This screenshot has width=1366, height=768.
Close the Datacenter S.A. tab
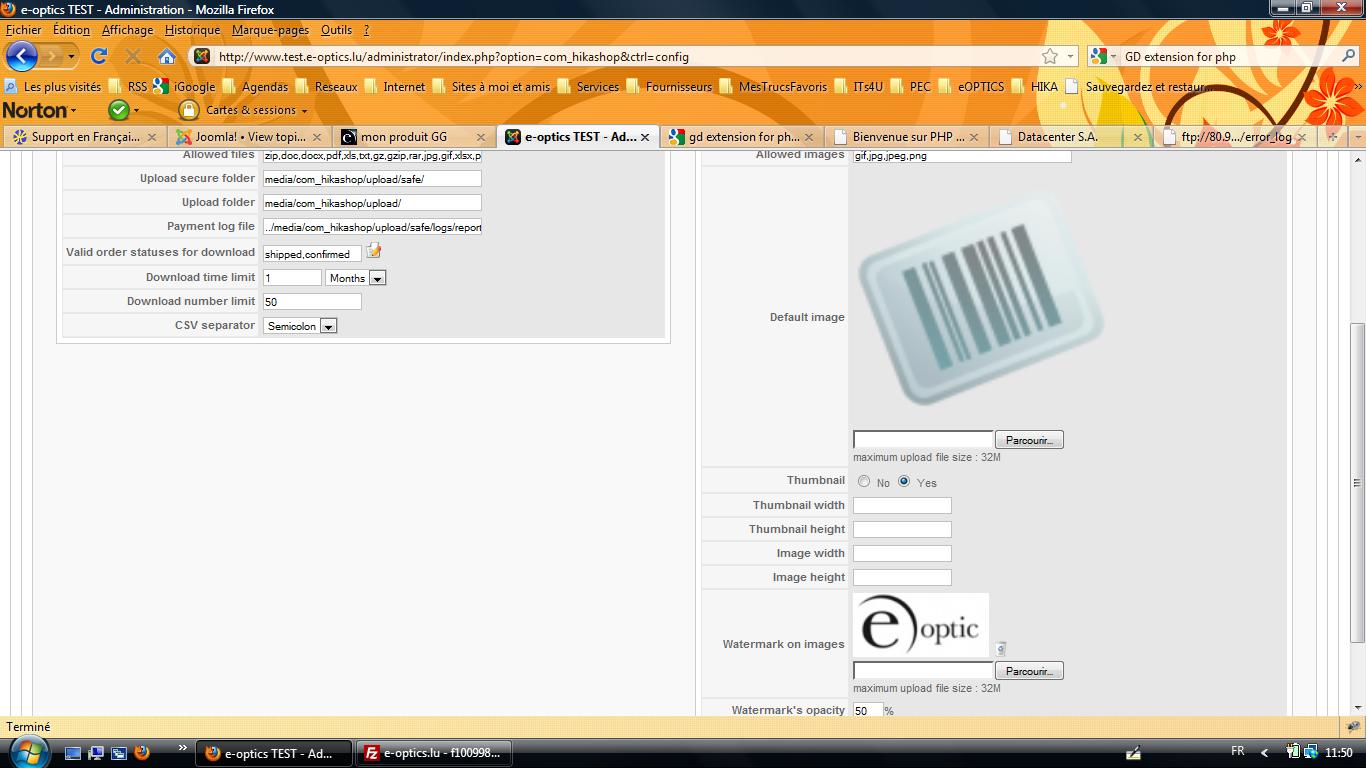tap(1138, 137)
